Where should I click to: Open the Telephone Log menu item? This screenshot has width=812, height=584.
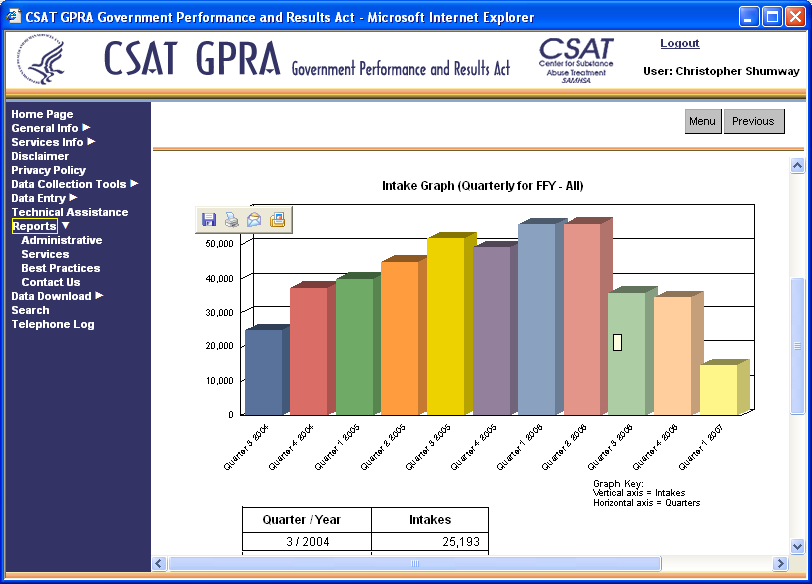pyautogui.click(x=53, y=324)
